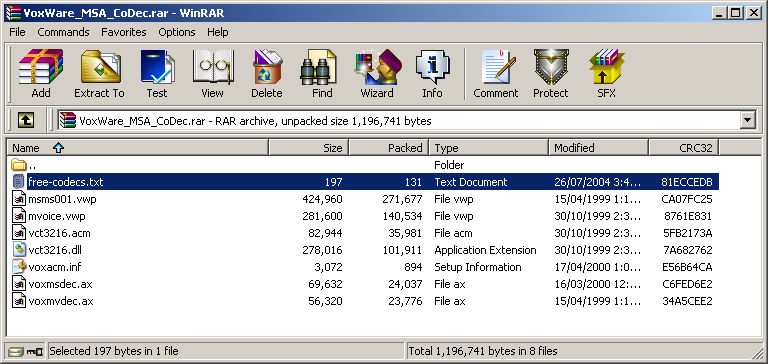The image size is (768, 364).
Task: Select the vct3216.dll file name
Action: [55, 250]
